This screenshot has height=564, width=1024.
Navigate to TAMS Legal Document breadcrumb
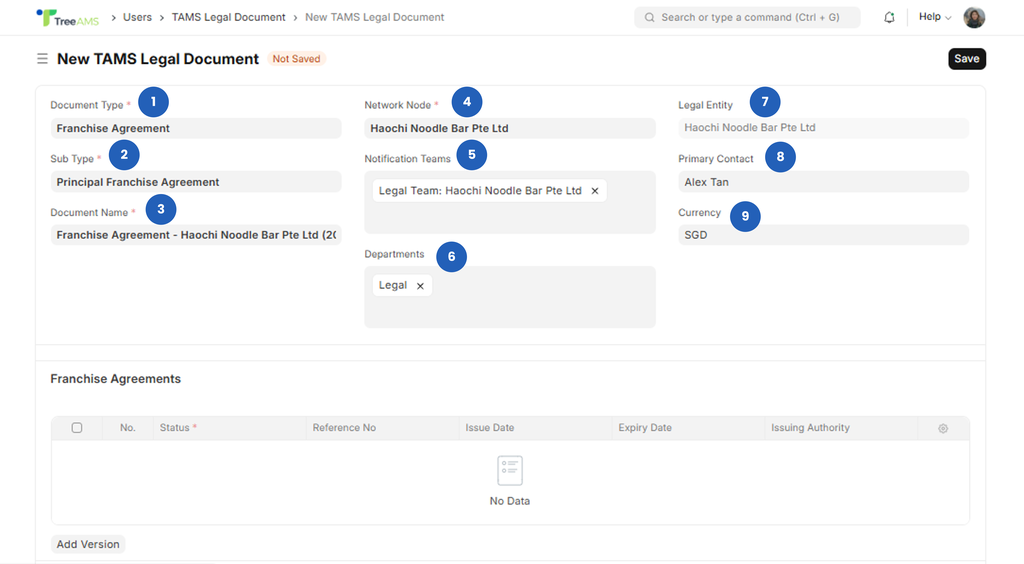coord(228,17)
